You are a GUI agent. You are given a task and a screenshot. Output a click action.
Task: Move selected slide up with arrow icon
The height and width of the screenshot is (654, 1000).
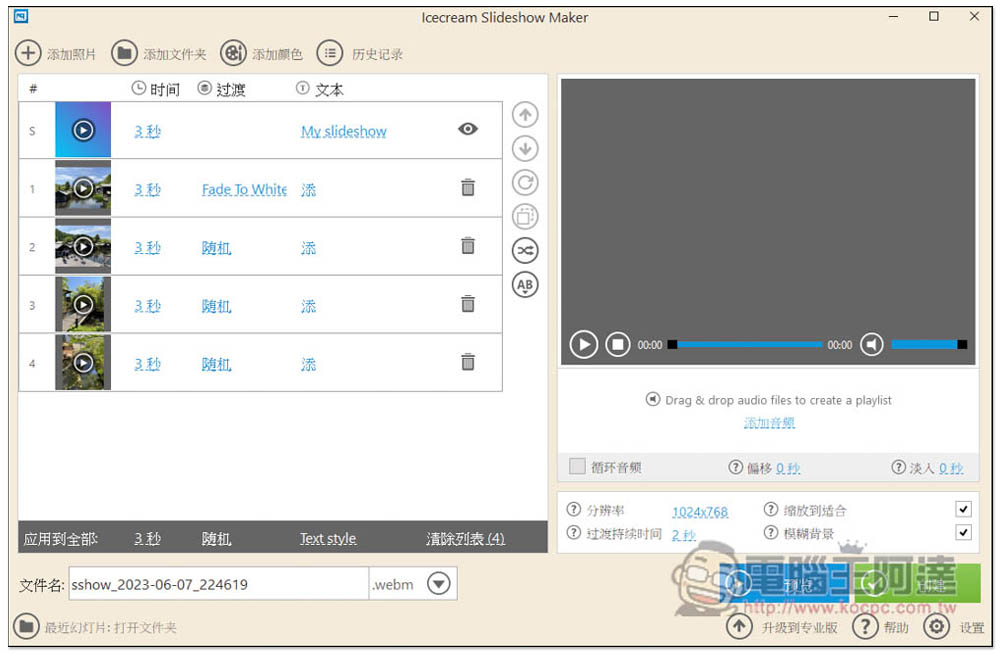pyautogui.click(x=525, y=115)
